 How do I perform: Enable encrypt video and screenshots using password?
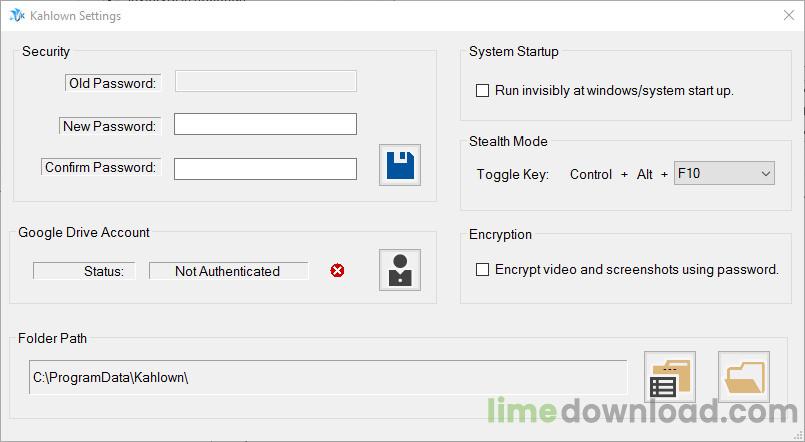coord(483,269)
